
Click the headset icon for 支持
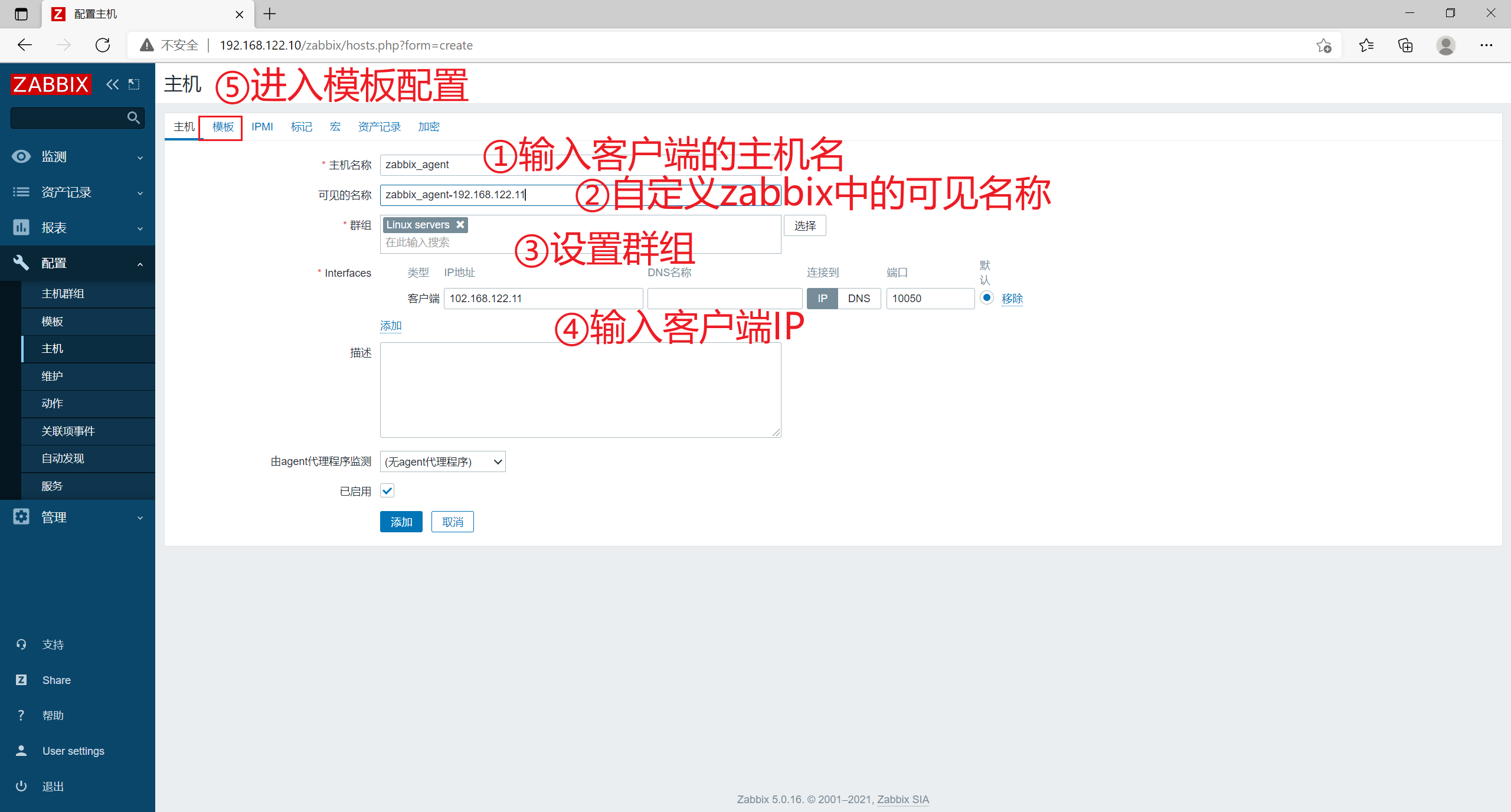click(x=21, y=644)
